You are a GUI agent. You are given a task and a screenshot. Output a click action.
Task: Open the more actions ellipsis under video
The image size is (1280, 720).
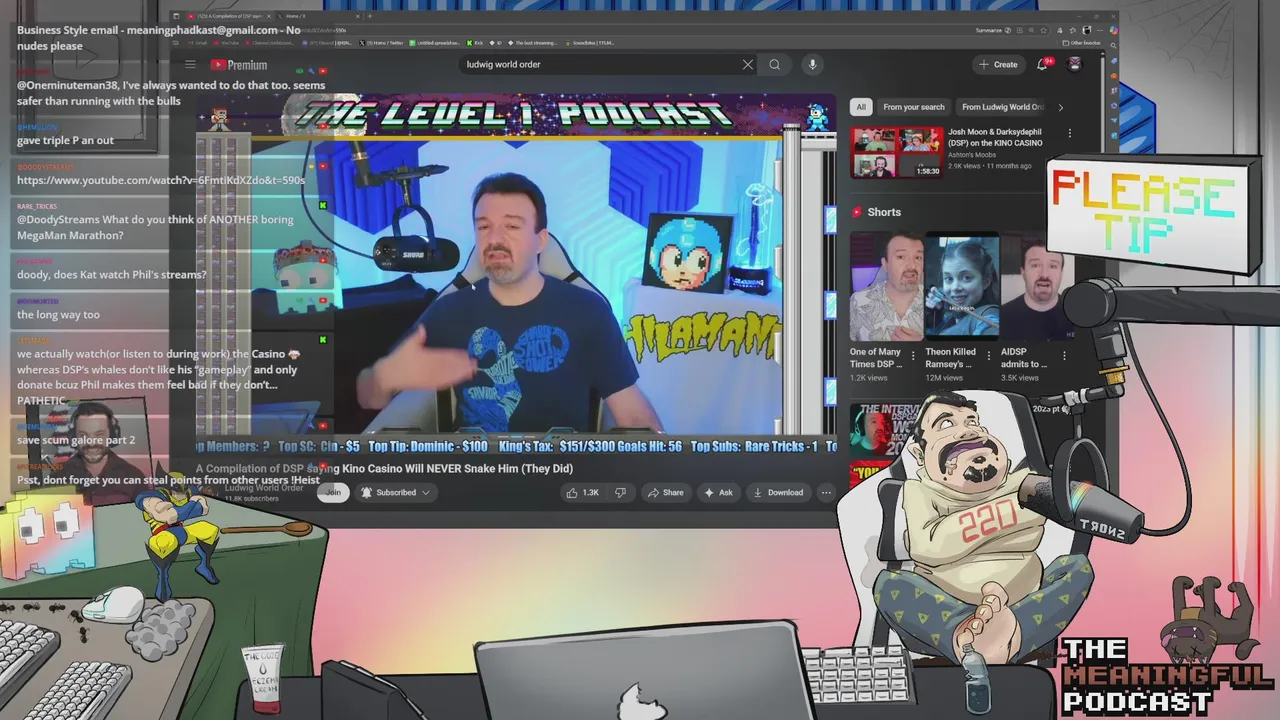(826, 492)
